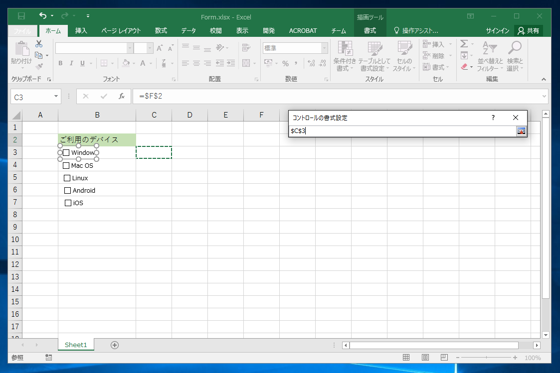Click the zoom in plus button
The width and height of the screenshot is (560, 373).
click(515, 357)
